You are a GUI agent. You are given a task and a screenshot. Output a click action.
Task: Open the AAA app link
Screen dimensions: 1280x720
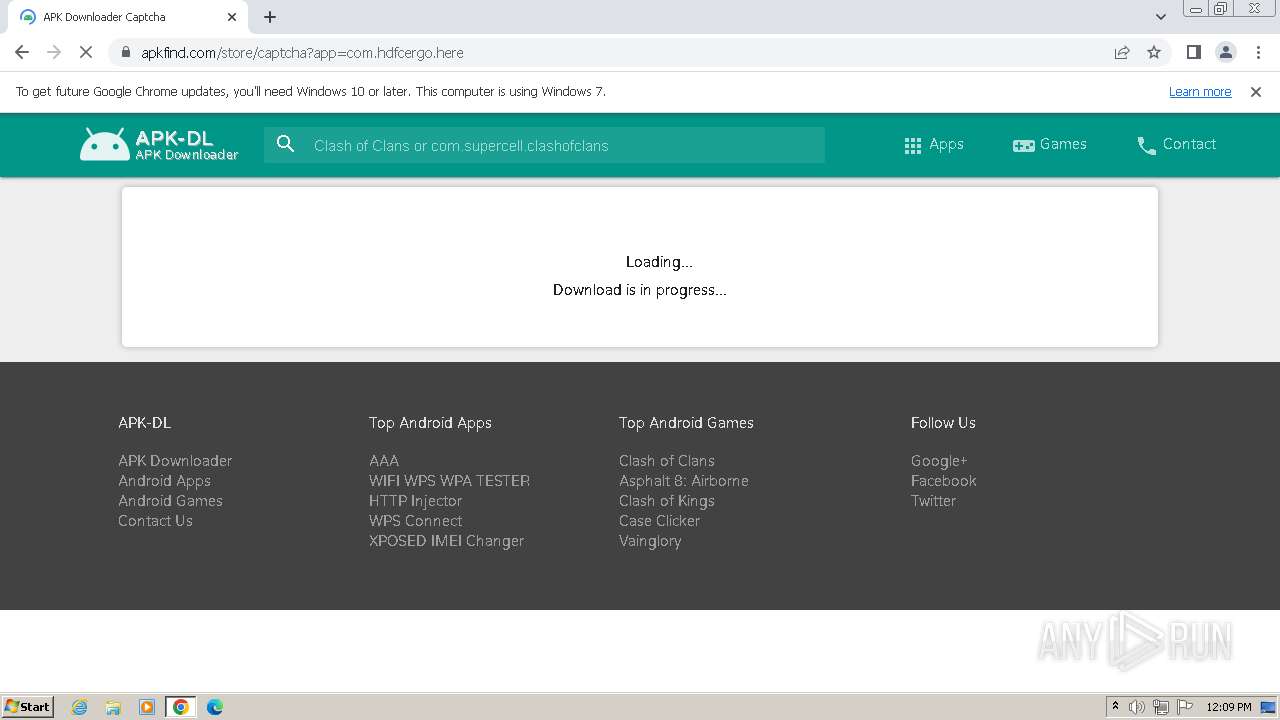coord(384,461)
